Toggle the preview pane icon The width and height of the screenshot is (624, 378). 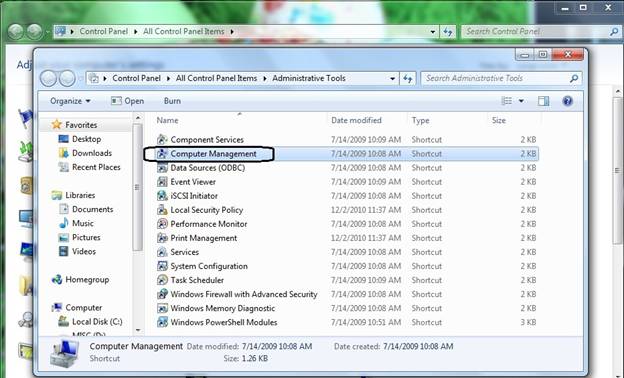tap(543, 101)
